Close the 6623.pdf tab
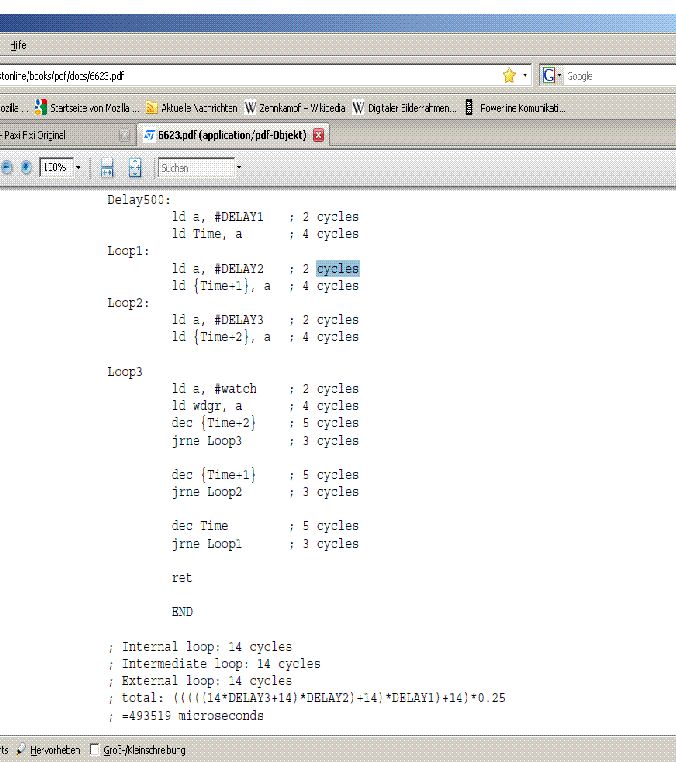Viewport: 676px width, 762px height. point(318,135)
